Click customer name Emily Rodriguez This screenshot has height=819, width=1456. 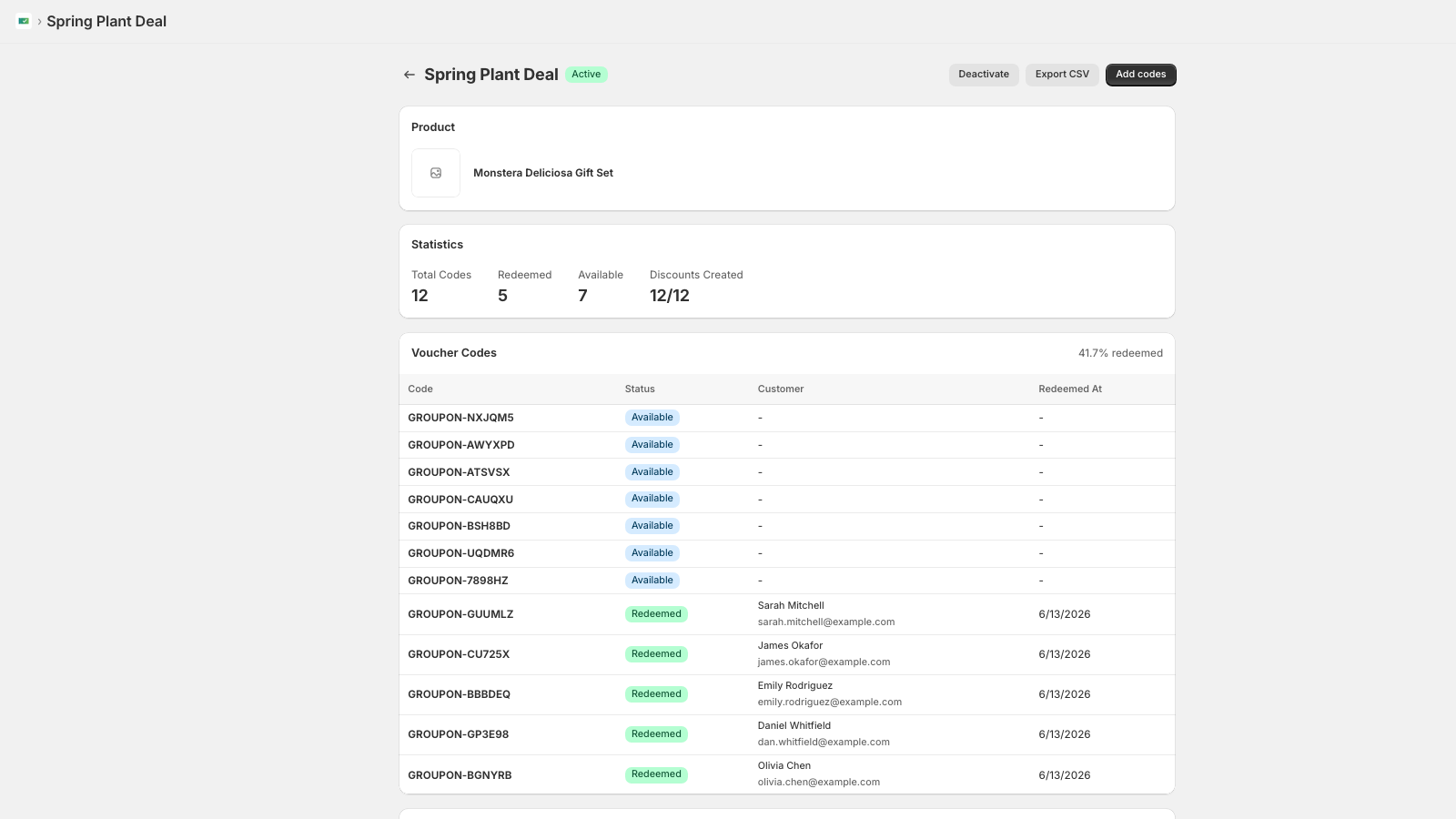pyautogui.click(x=795, y=686)
